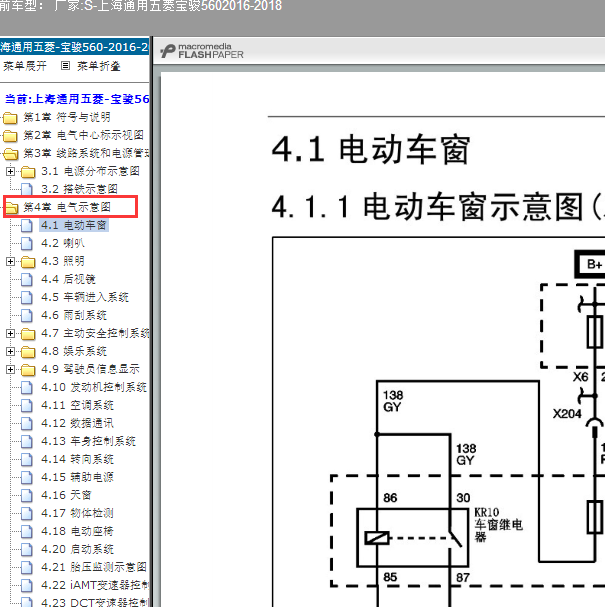Select 第2章 电气中心标示视图 chapter
Viewport: 605px width, 607px height.
[x=84, y=135]
